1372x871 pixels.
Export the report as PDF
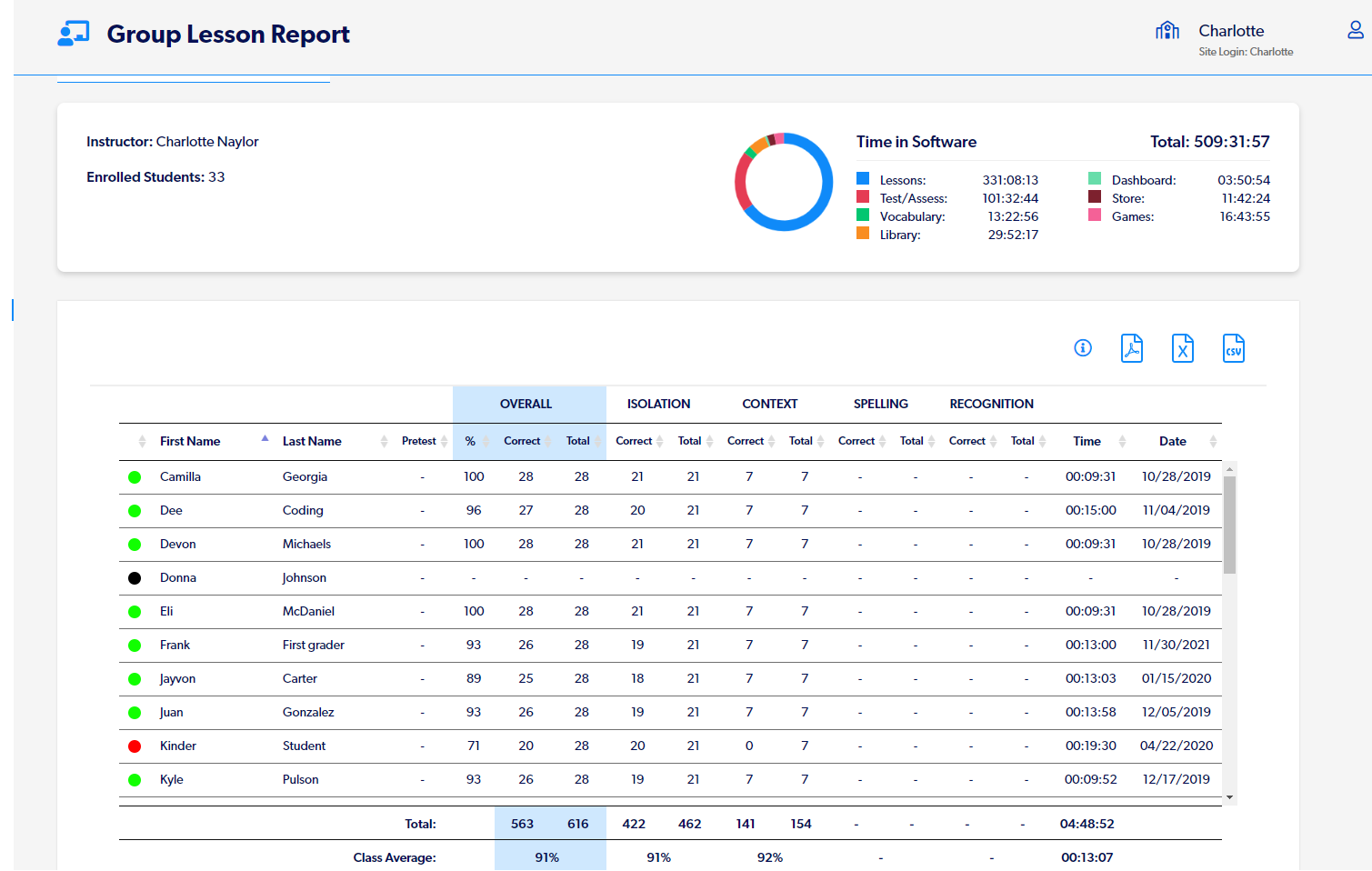[x=1131, y=347]
